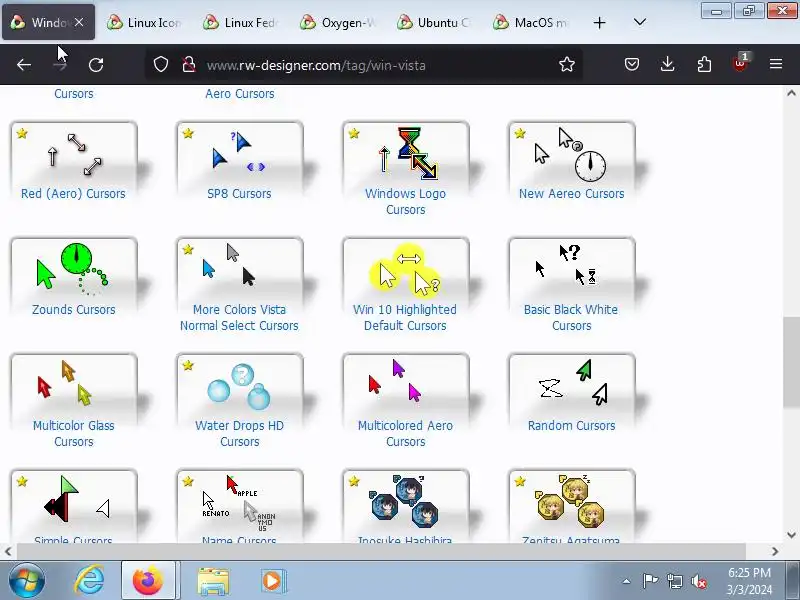
Task: Follow the Random Cursors link
Action: click(x=571, y=426)
